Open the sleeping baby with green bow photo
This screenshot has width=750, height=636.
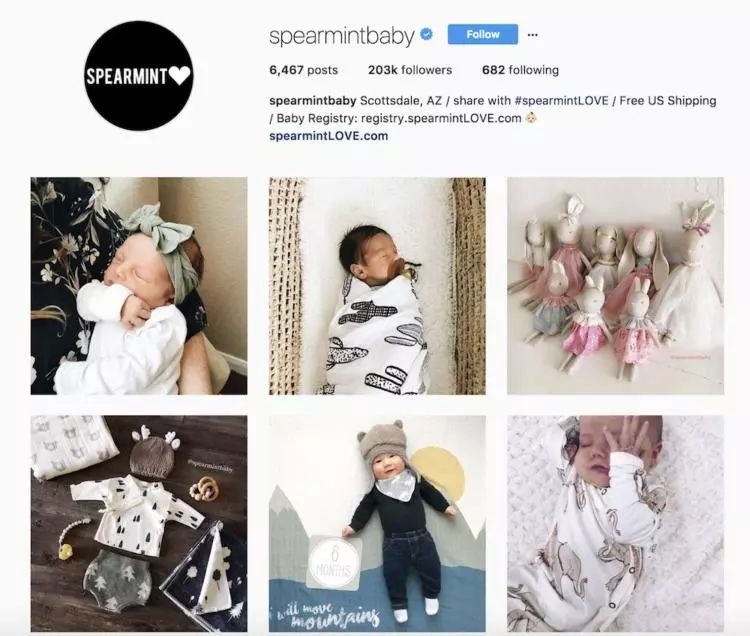[139, 286]
